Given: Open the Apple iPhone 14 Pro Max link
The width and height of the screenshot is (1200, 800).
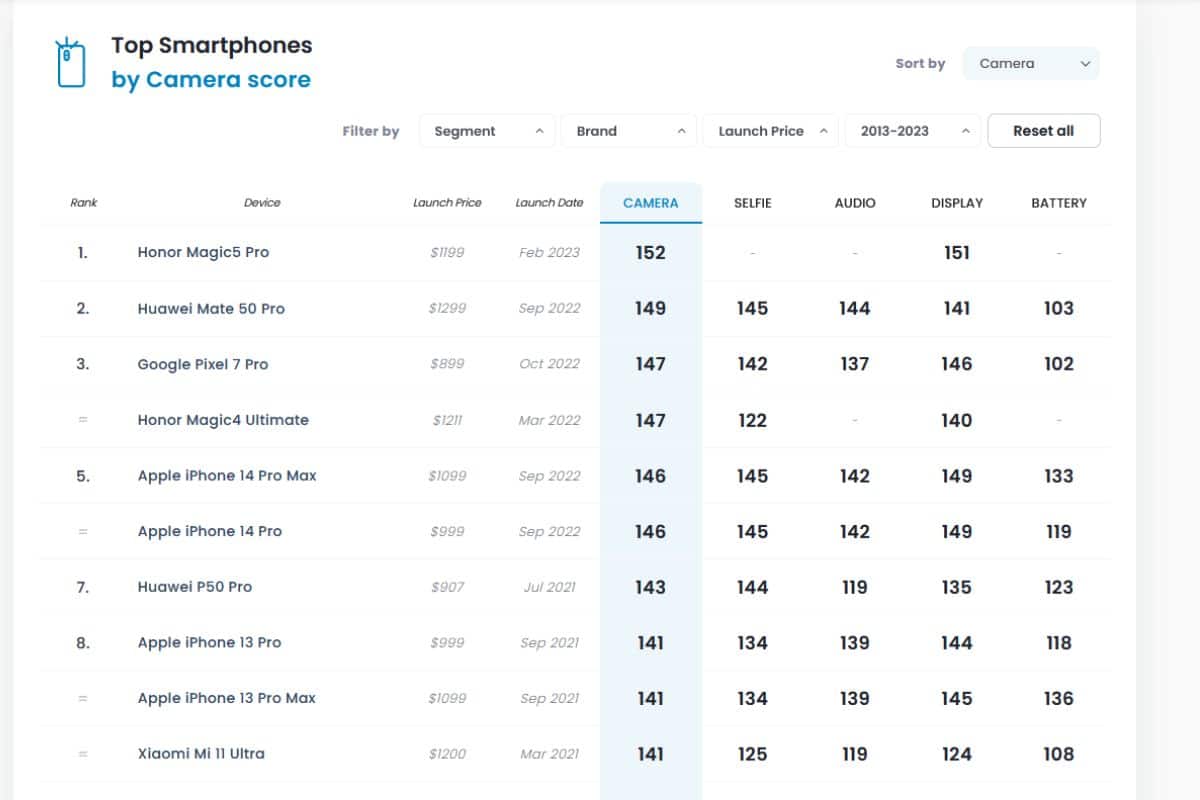Looking at the screenshot, I should (x=227, y=476).
